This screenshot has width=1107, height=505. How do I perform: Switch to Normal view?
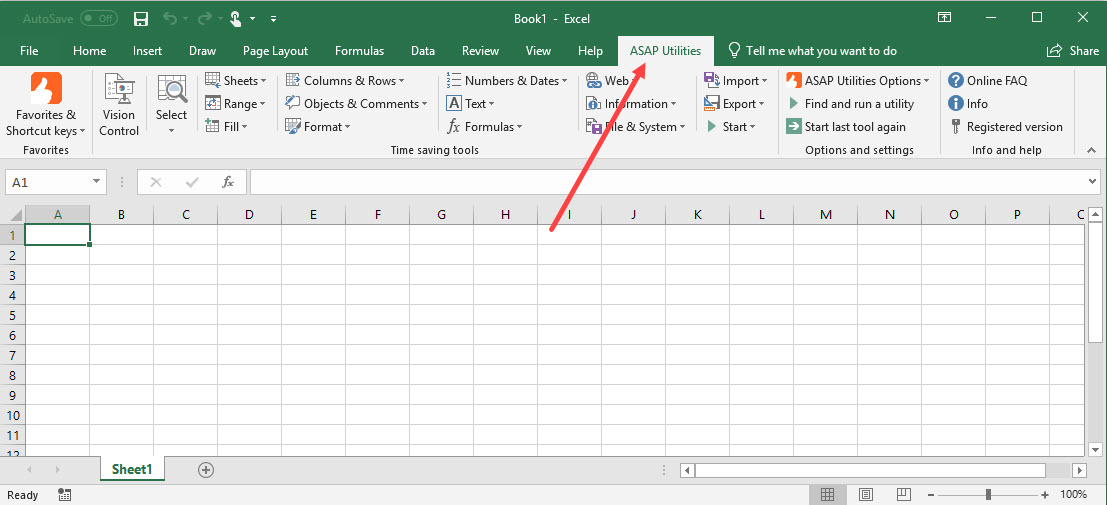tap(828, 494)
